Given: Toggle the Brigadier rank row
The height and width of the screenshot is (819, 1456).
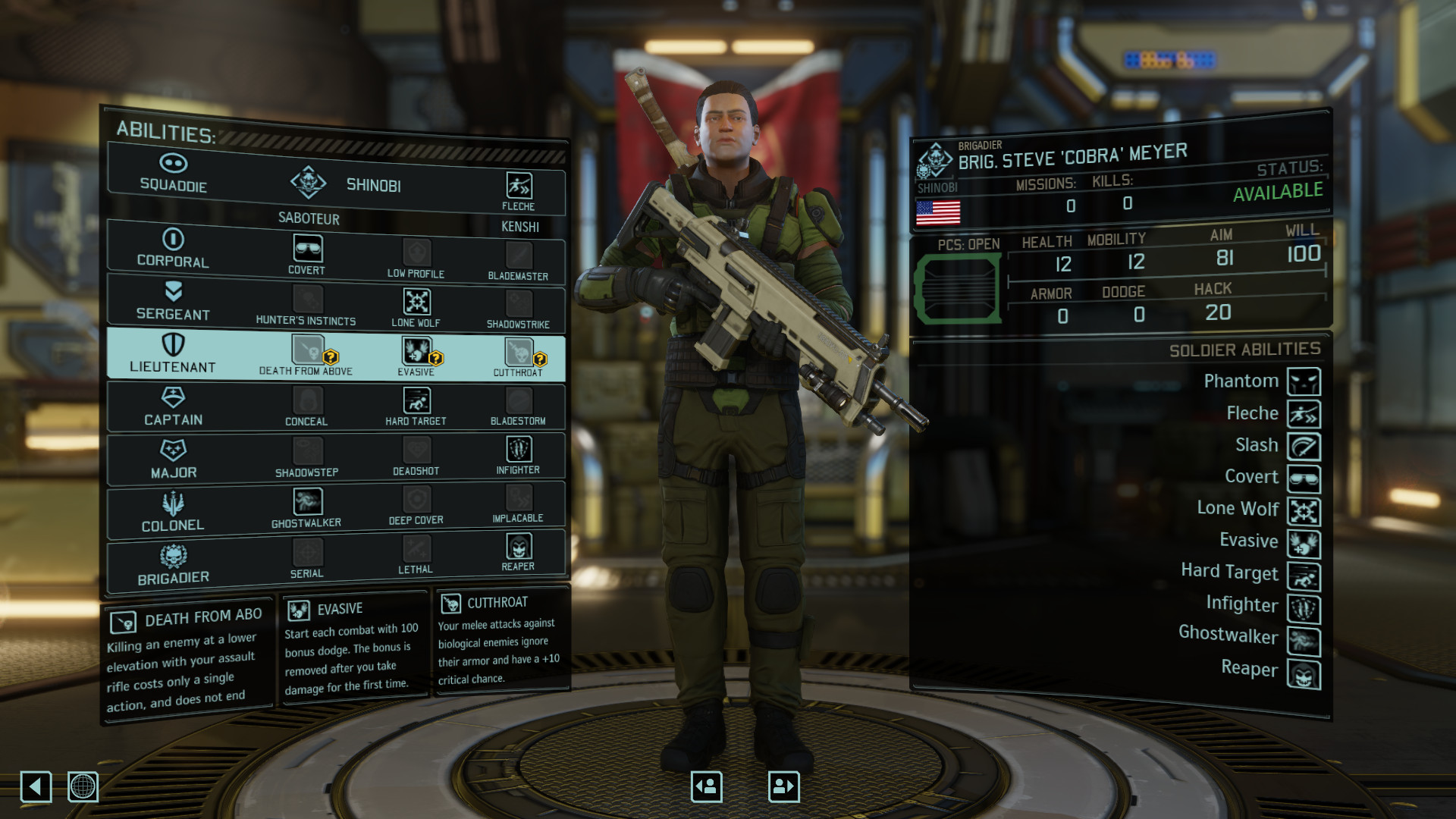Looking at the screenshot, I should point(172,559).
